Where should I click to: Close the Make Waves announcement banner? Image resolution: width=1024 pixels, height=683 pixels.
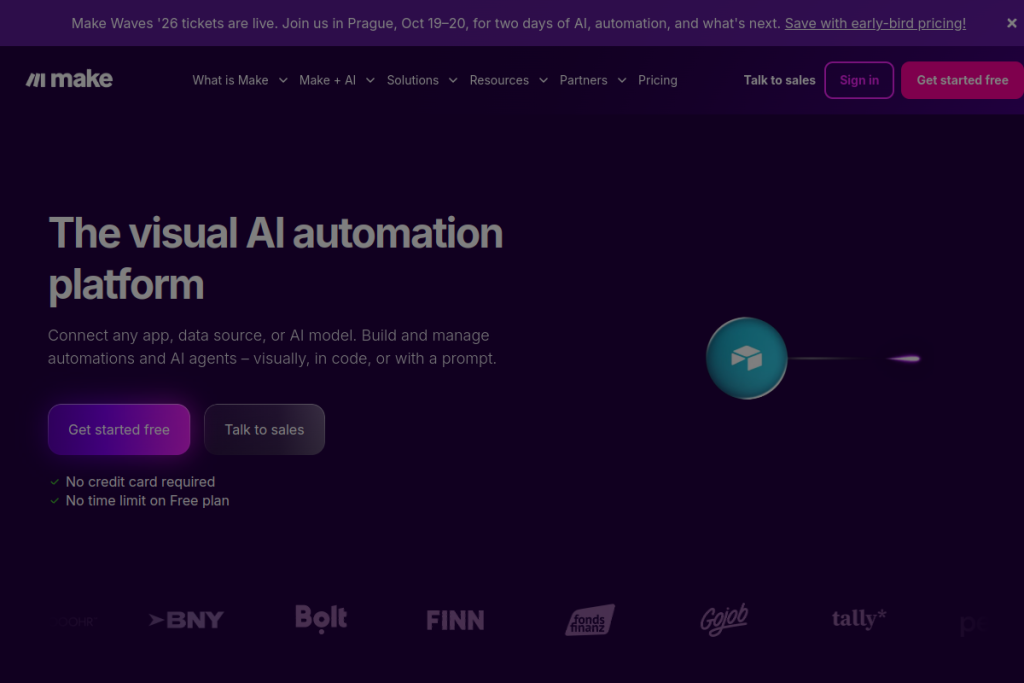coord(1012,23)
